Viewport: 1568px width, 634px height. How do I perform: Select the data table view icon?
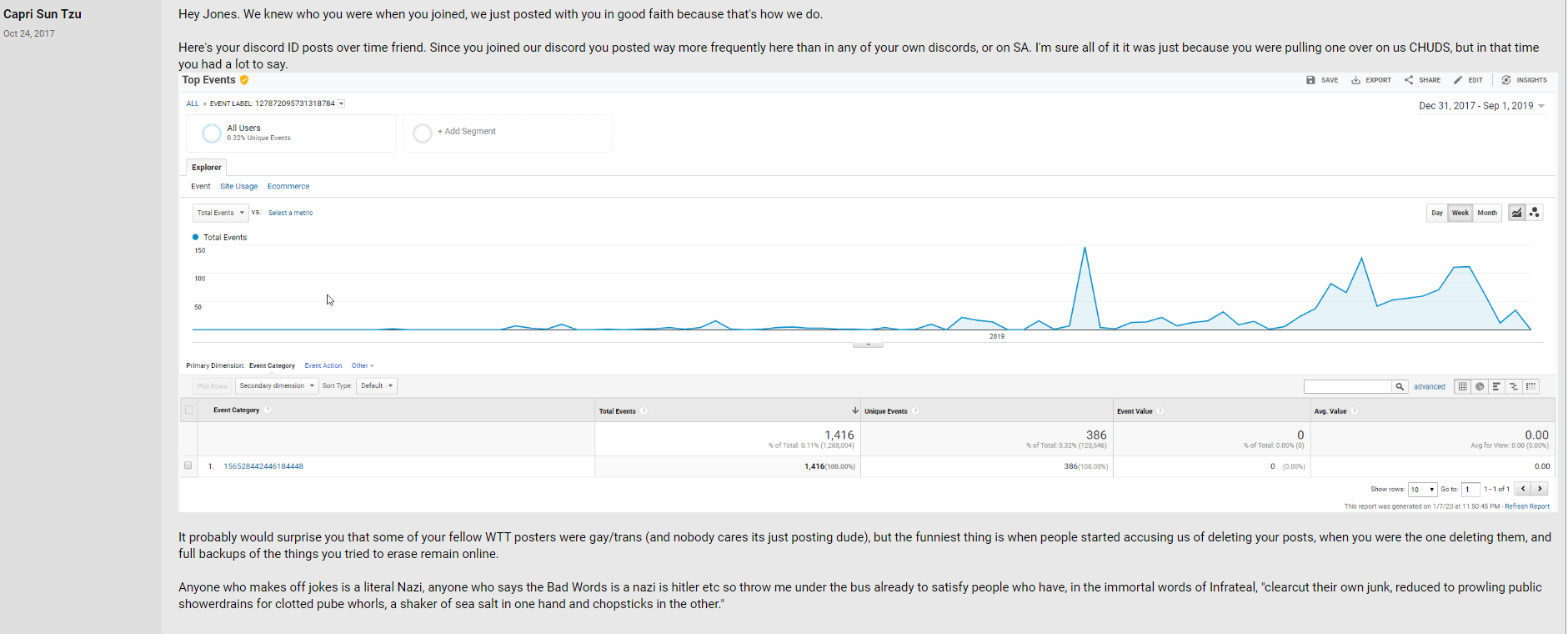pyautogui.click(x=1463, y=386)
